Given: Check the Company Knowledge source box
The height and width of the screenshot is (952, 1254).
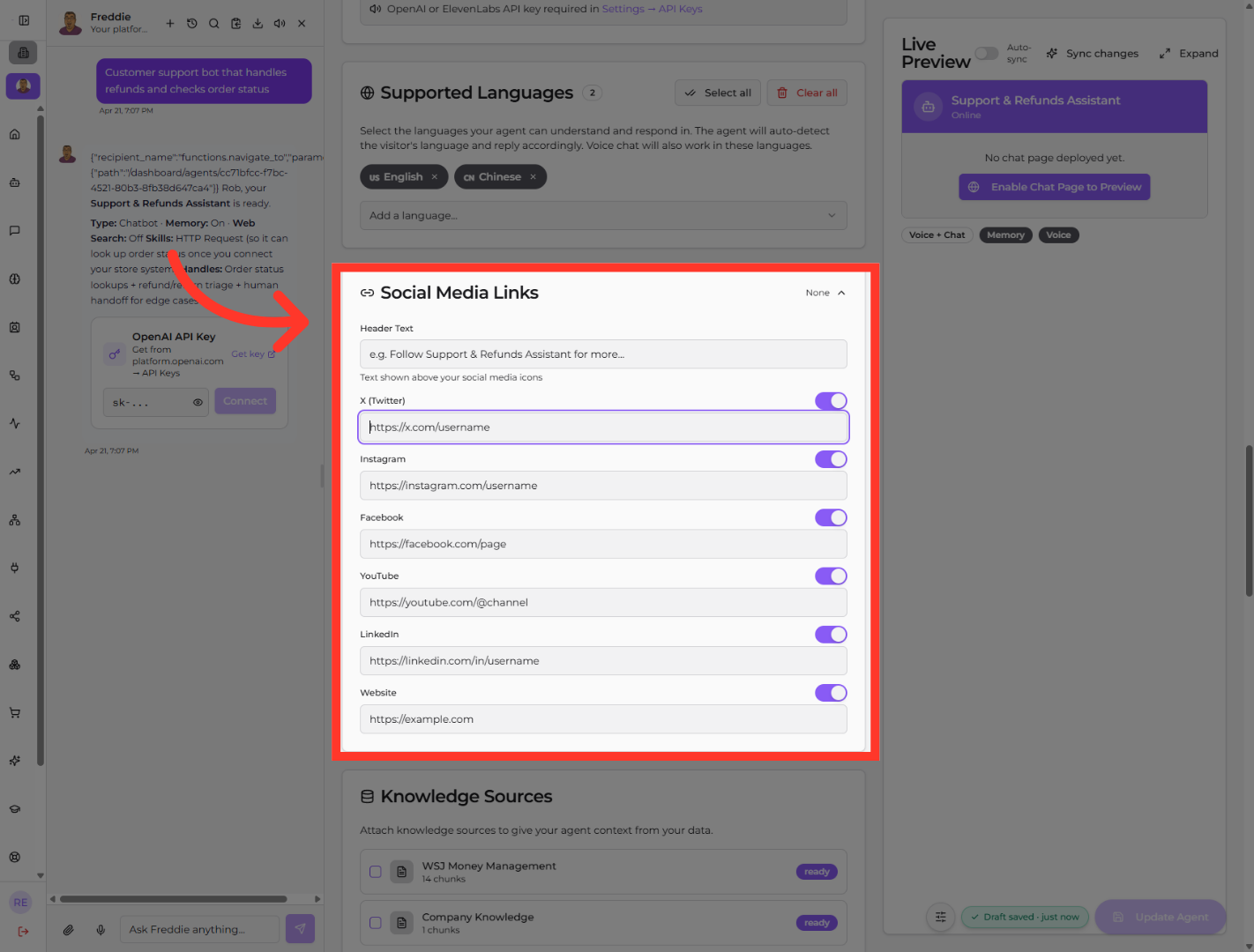Looking at the screenshot, I should coord(376,923).
